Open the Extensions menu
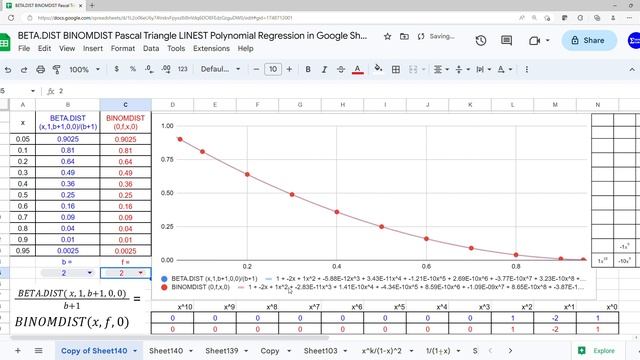This screenshot has height=360, width=640. [211, 48]
